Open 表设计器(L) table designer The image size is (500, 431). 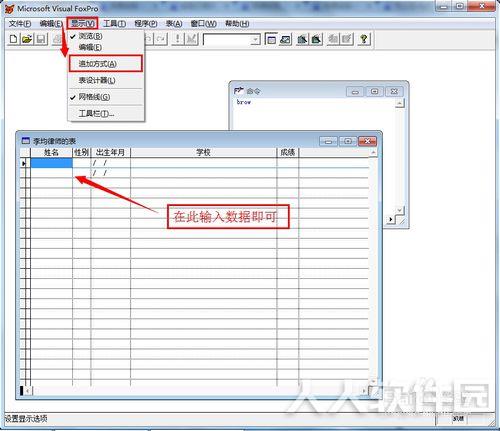(x=97, y=80)
